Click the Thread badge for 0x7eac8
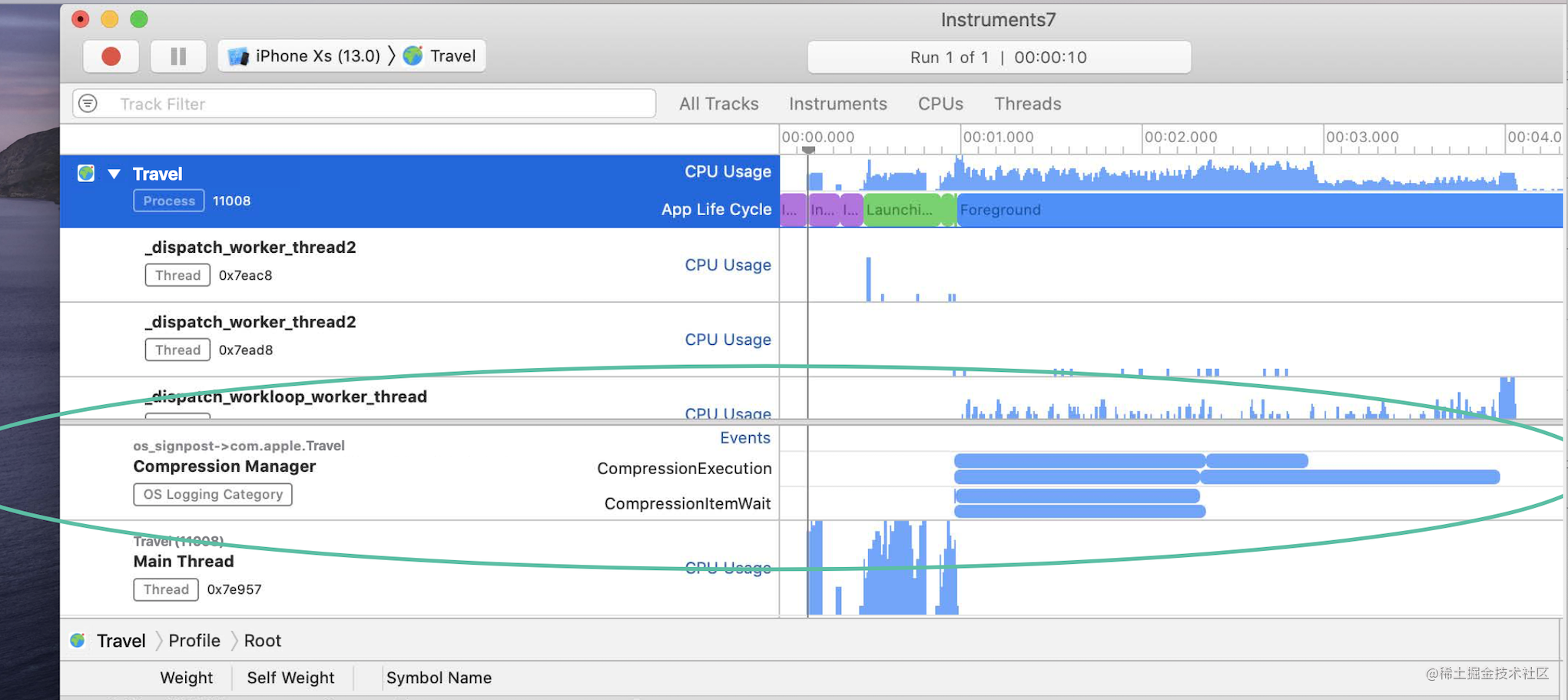This screenshot has width=1568, height=700. coord(177,275)
